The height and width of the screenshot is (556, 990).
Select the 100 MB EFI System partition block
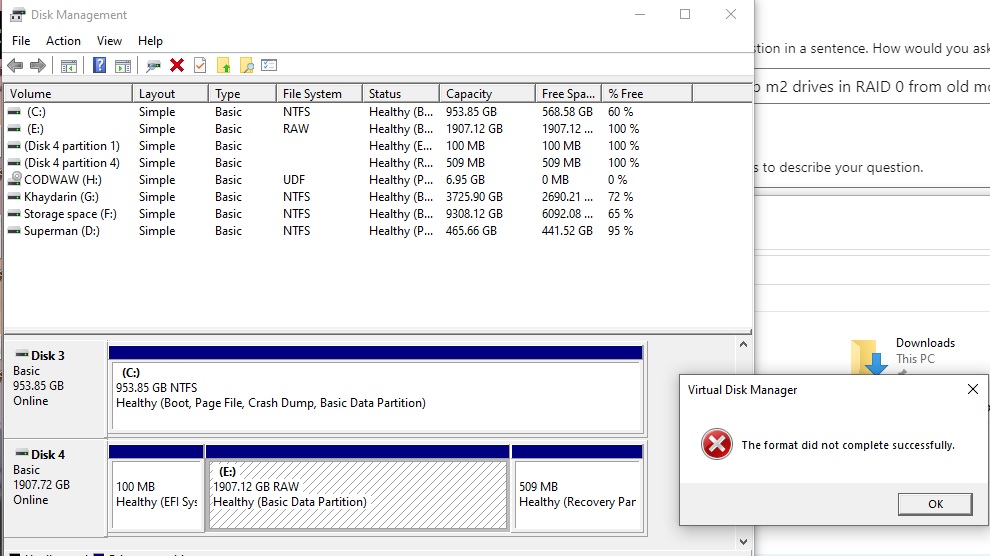point(157,488)
